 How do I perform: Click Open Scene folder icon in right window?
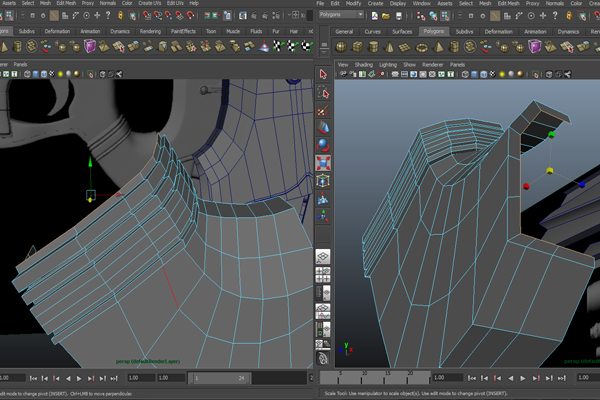(x=386, y=16)
